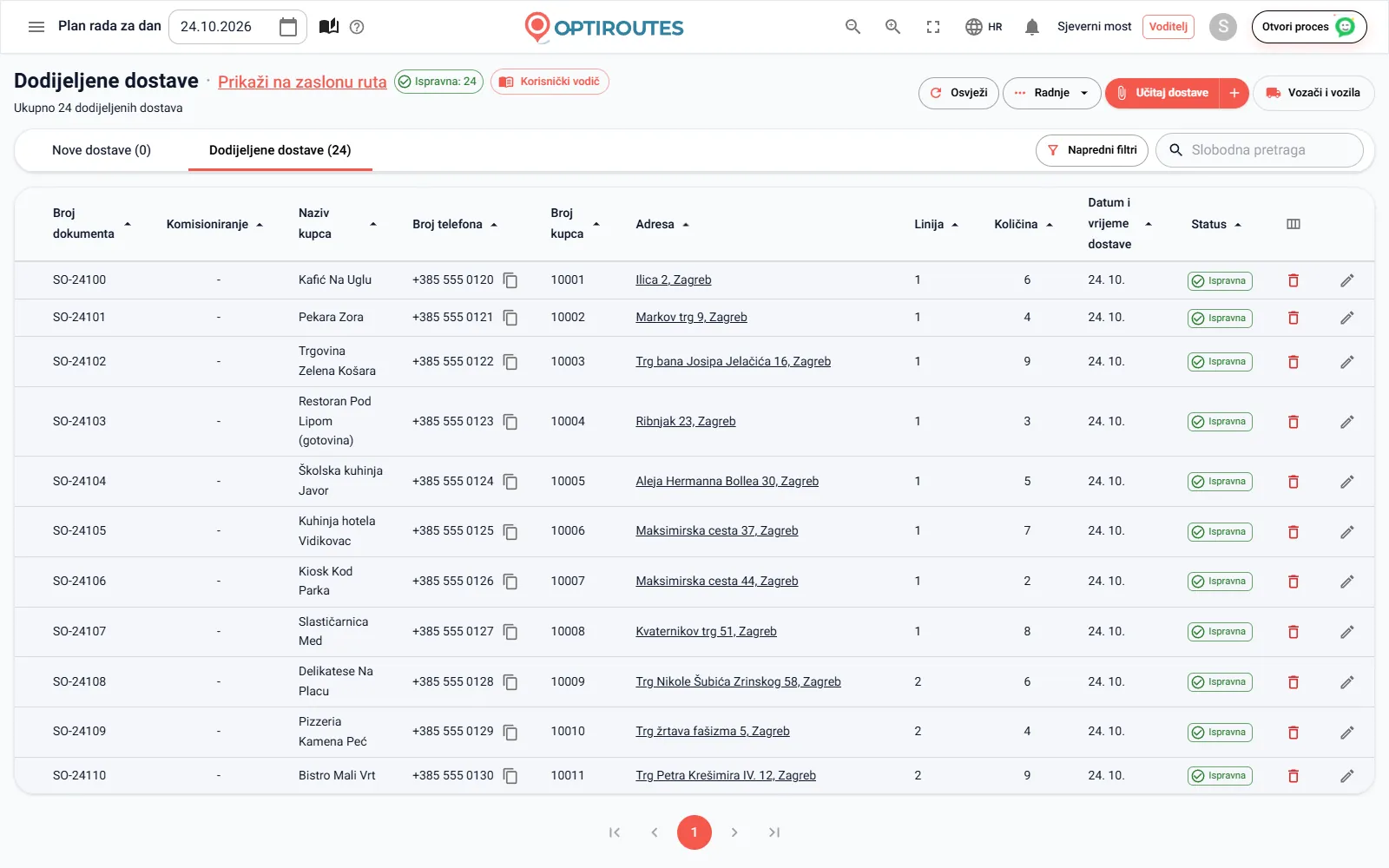The image size is (1389, 868).
Task: Edit delivery SO-24110
Action: pyautogui.click(x=1347, y=776)
